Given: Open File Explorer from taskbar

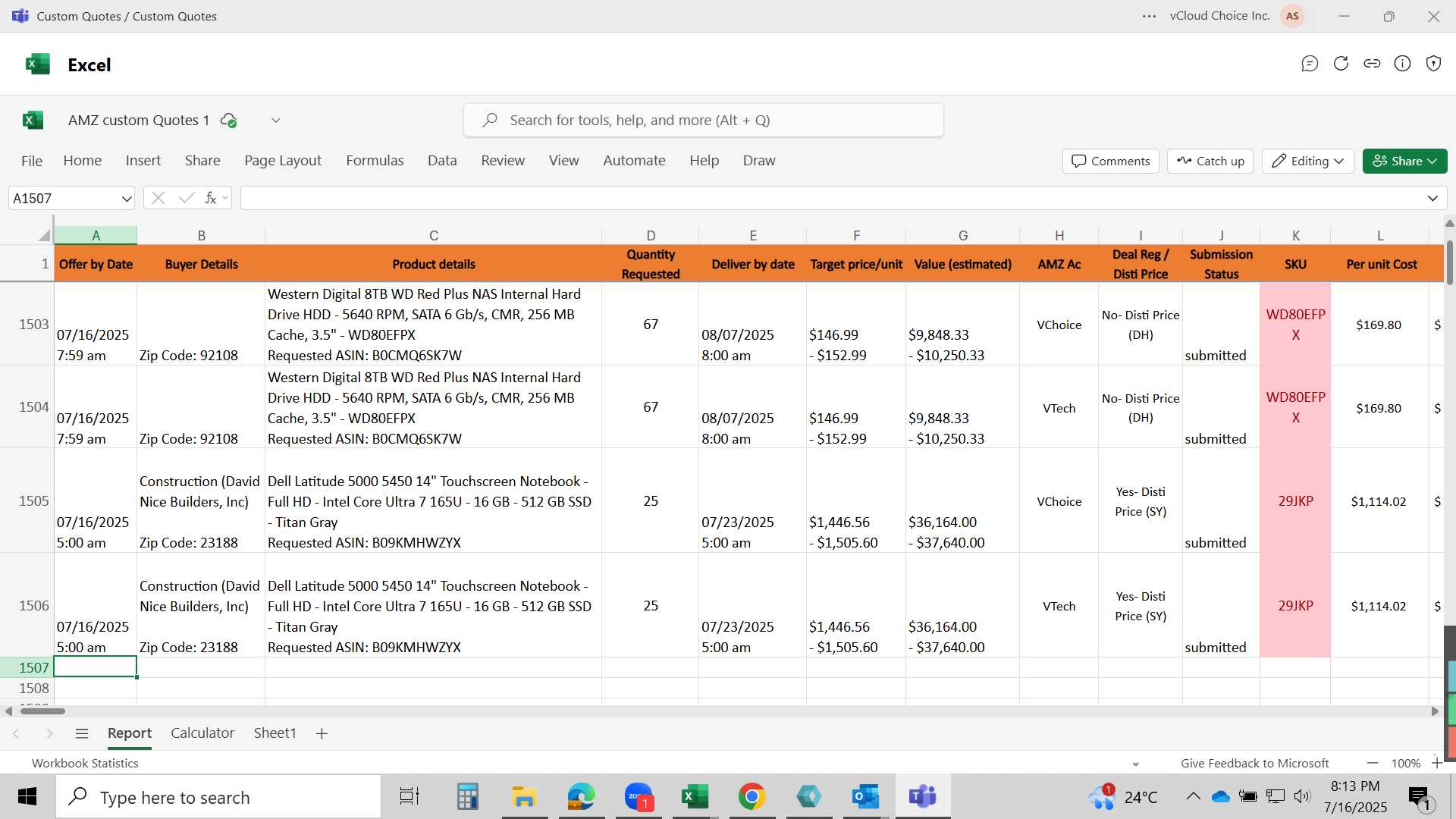Looking at the screenshot, I should [x=524, y=796].
